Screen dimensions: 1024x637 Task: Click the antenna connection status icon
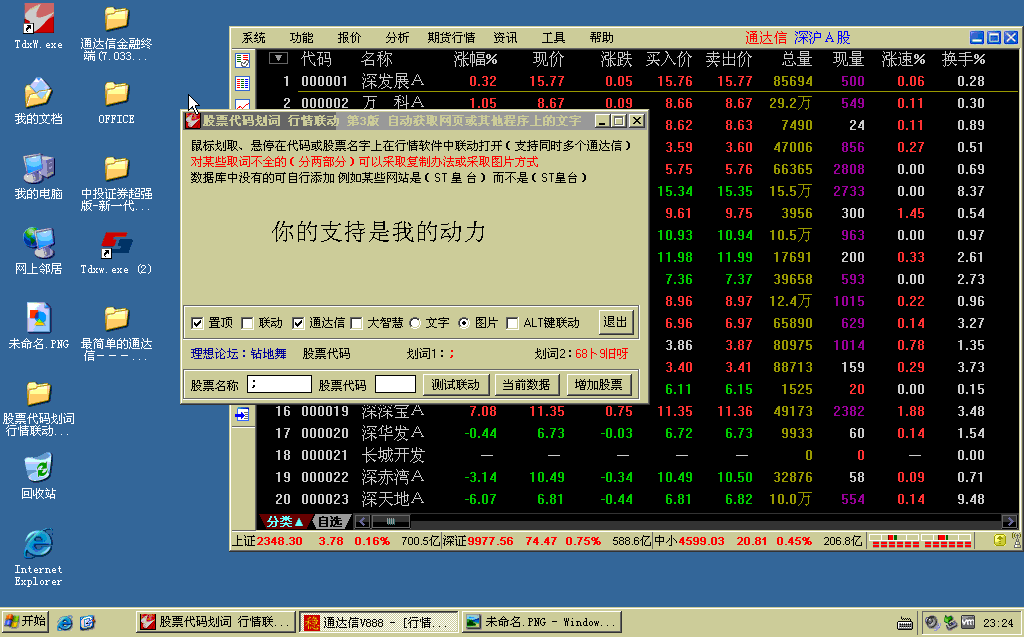pos(1016,540)
